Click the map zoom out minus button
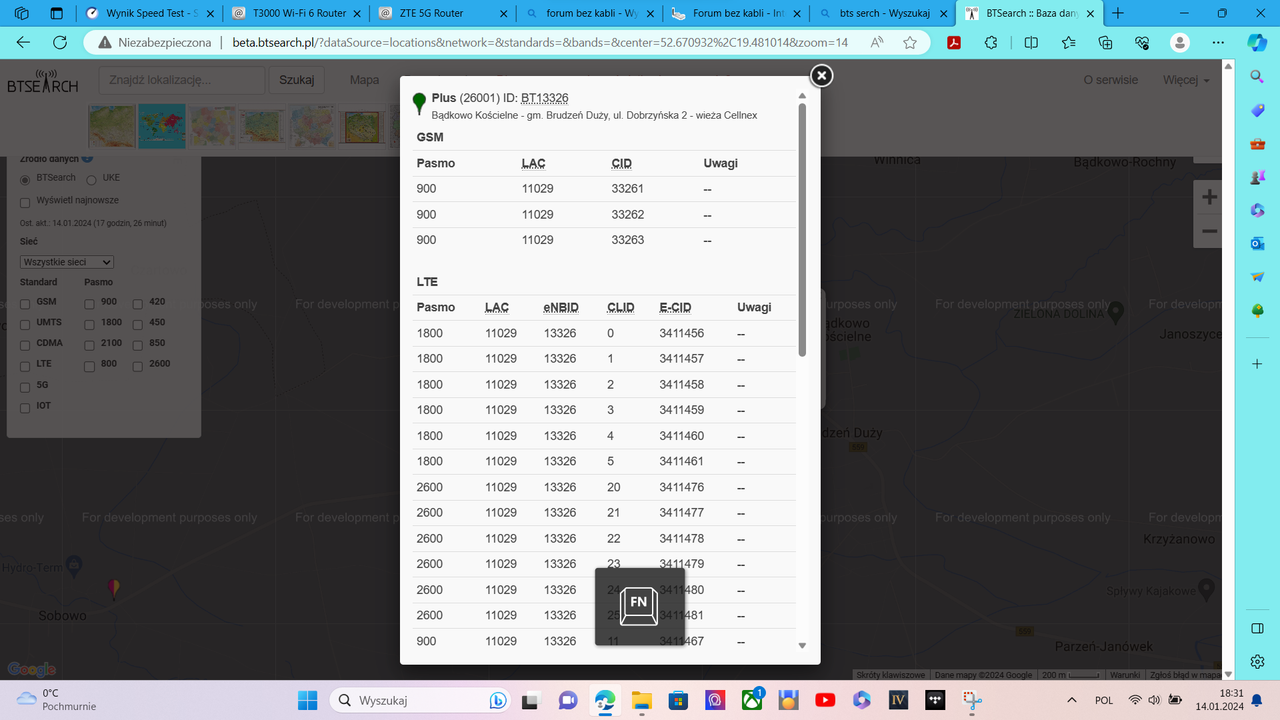The image size is (1280, 720). click(x=1209, y=231)
